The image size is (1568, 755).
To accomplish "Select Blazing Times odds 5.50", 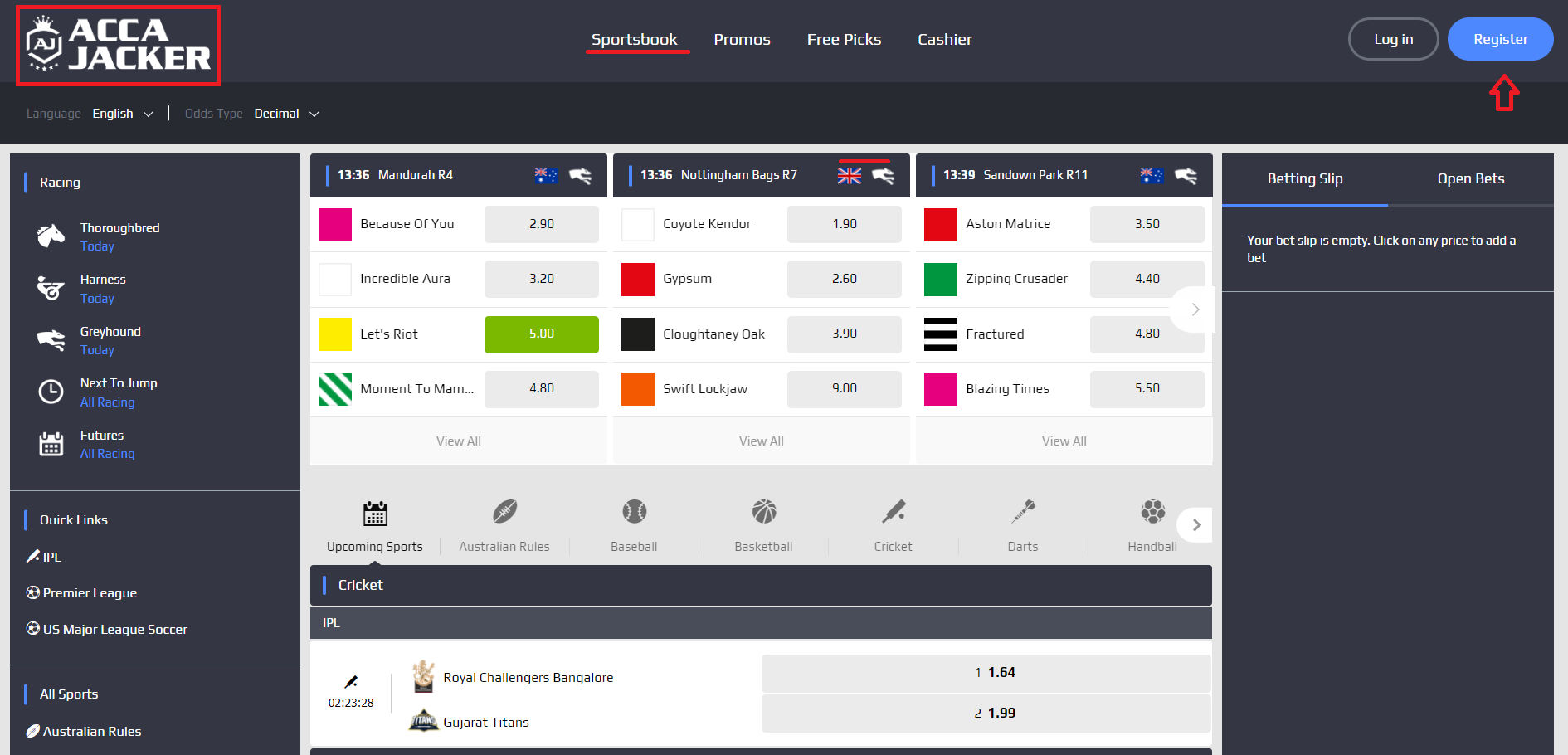I will pos(1147,389).
